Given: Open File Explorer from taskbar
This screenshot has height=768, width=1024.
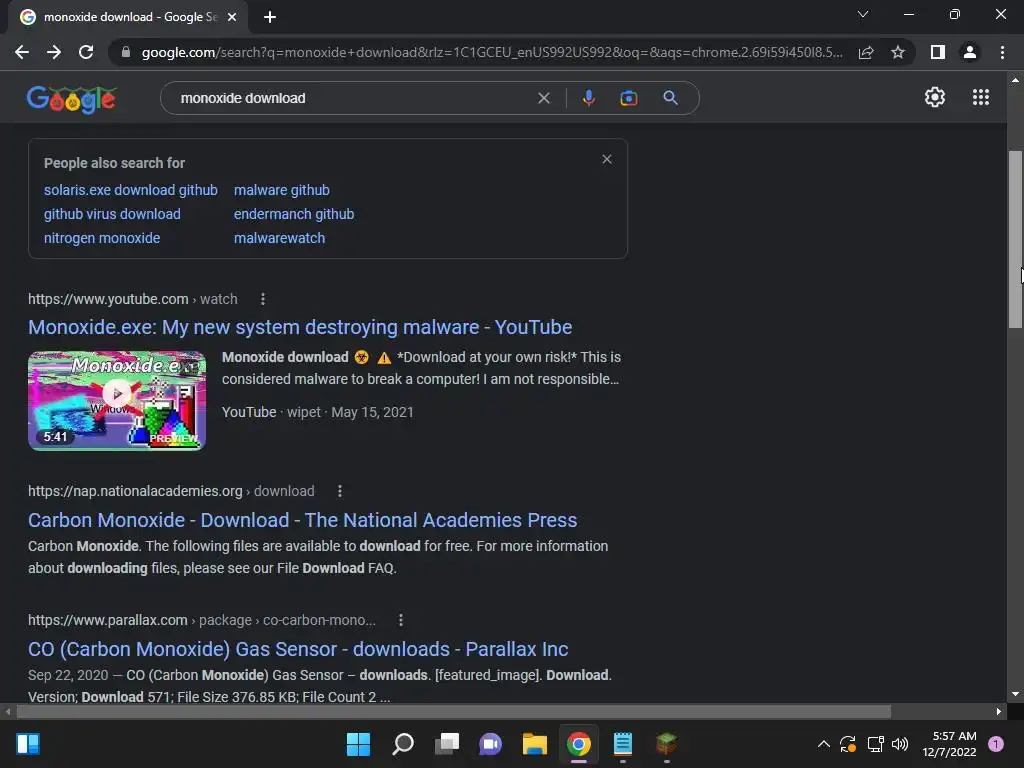Looking at the screenshot, I should pos(534,744).
